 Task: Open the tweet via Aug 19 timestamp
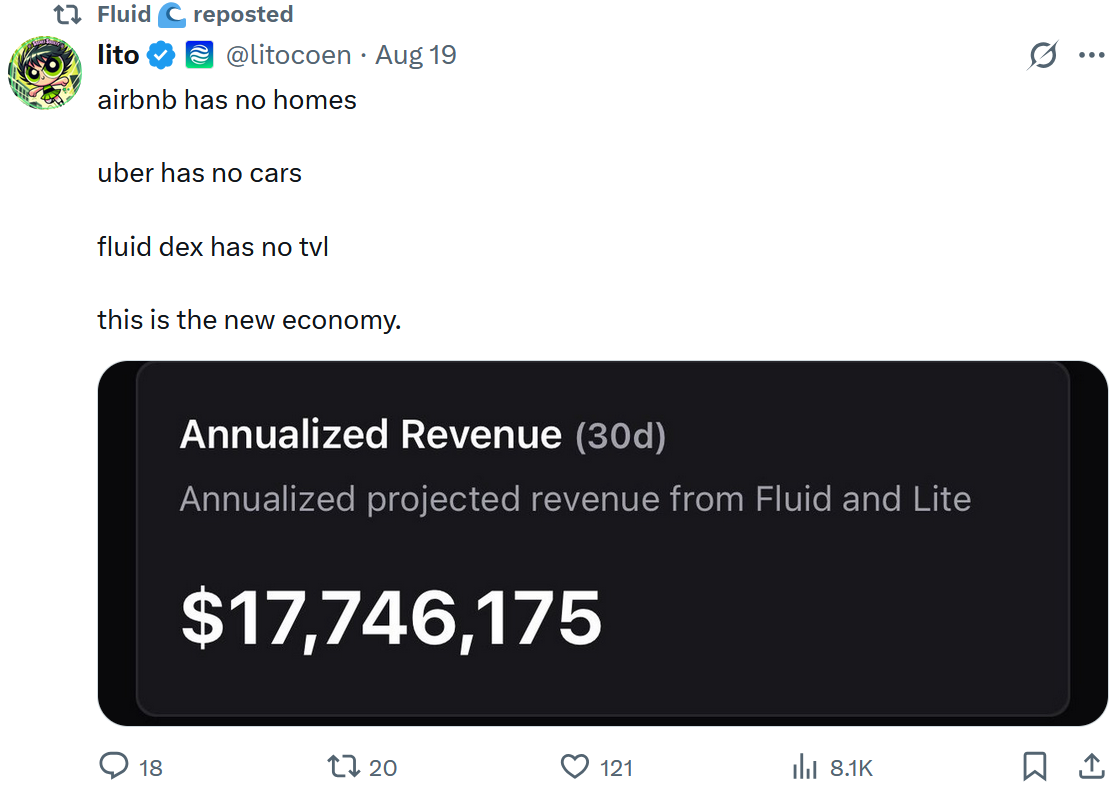[x=416, y=56]
